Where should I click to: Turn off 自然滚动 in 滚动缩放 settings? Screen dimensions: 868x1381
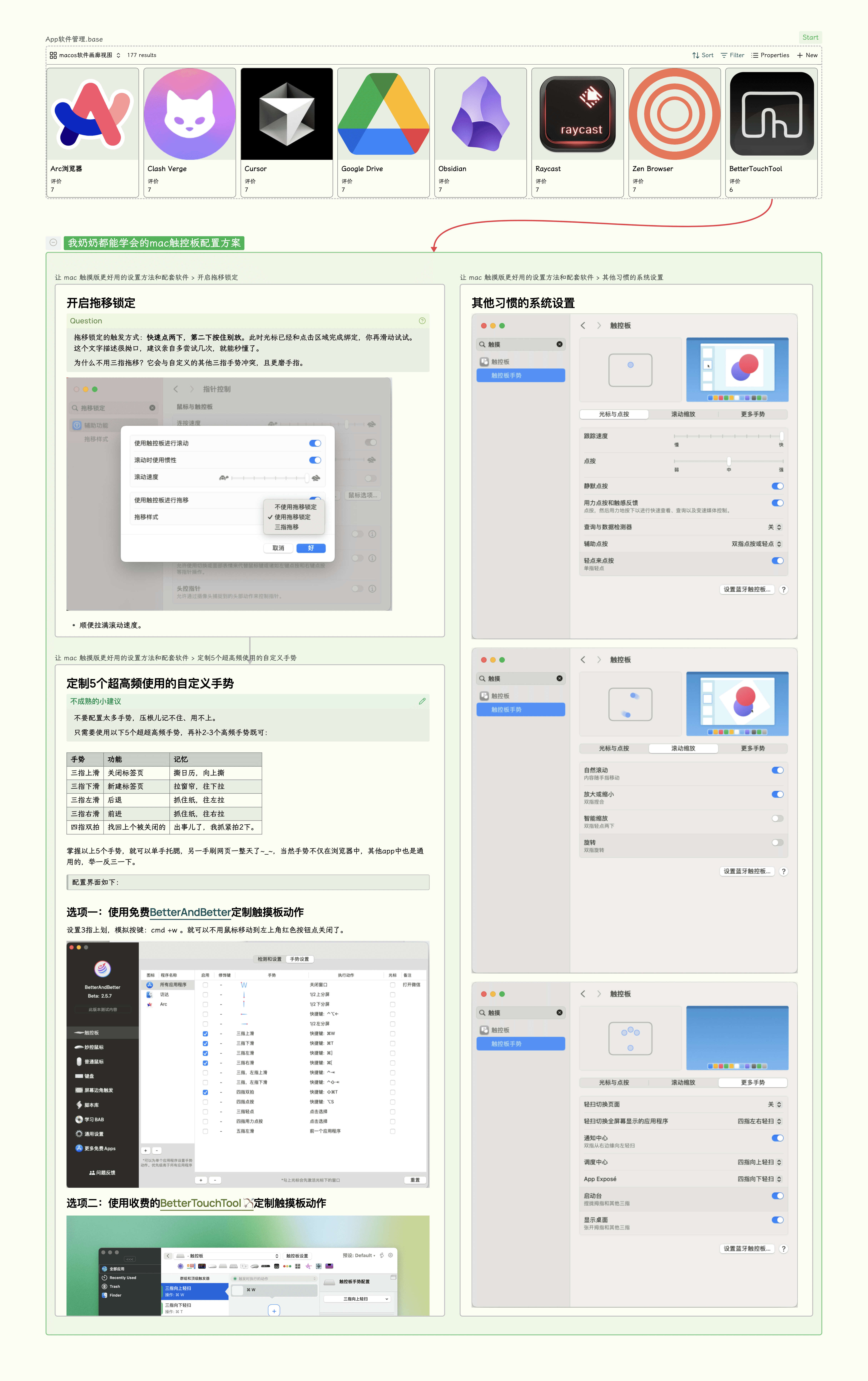pyautogui.click(x=778, y=770)
